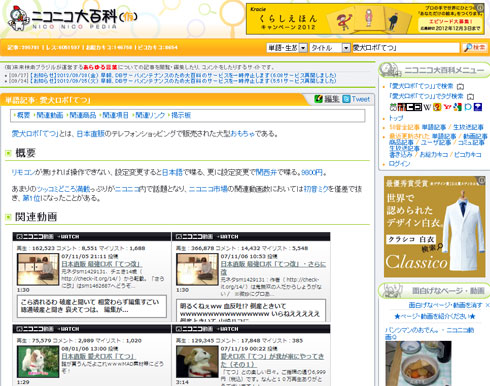Open コミュ記事 link in sidebar

click(x=471, y=142)
